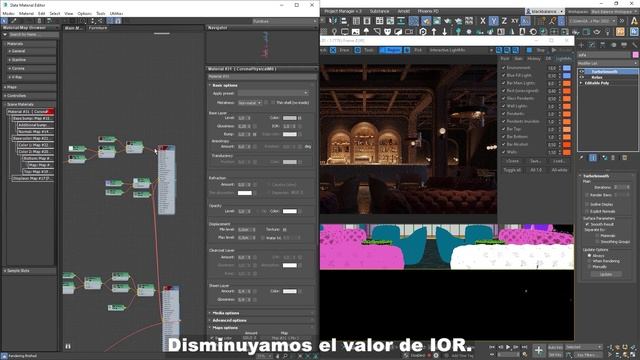Open the Utilities tab in command panel

point(635,44)
